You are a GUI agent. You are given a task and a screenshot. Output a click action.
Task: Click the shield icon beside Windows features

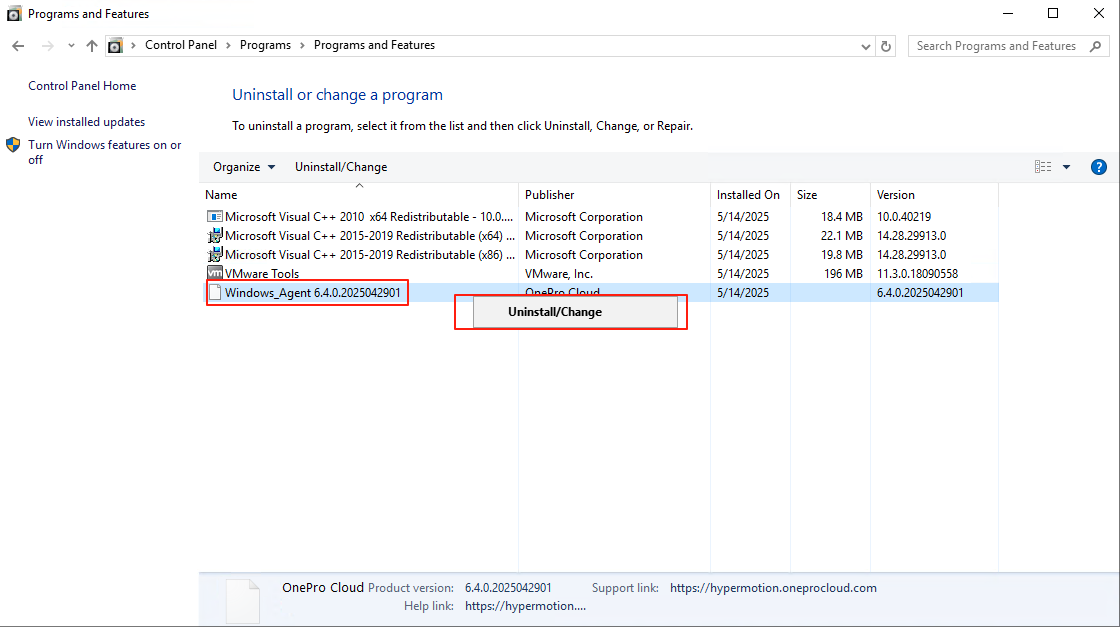coord(13,145)
